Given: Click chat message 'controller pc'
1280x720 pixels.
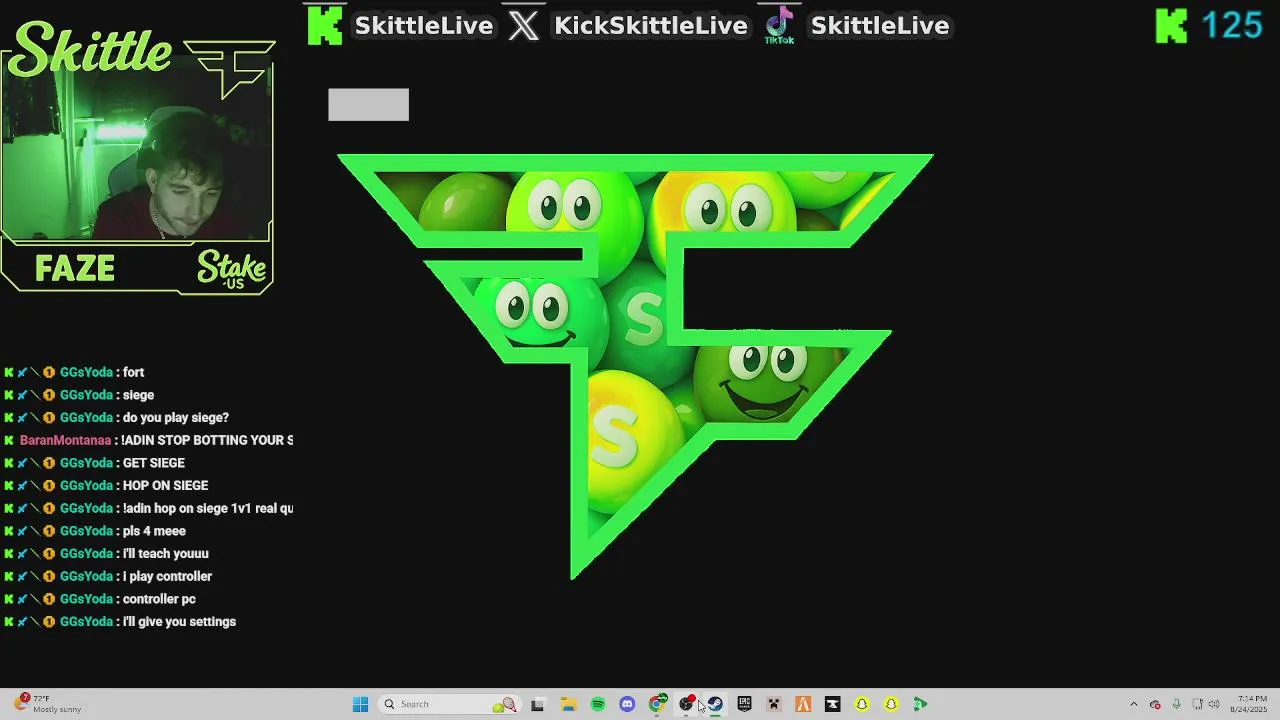Looking at the screenshot, I should pos(159,599).
